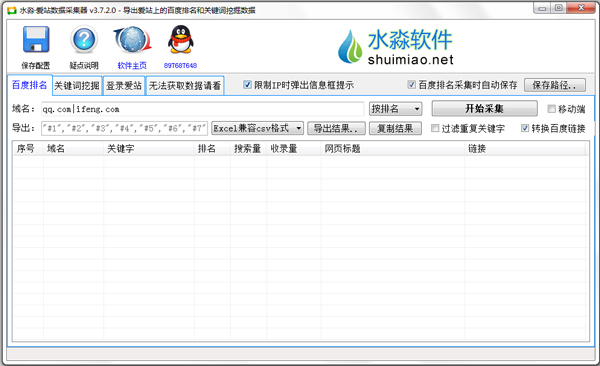Sort by 排名 column header
This screenshot has height=366, width=600.
click(x=212, y=149)
